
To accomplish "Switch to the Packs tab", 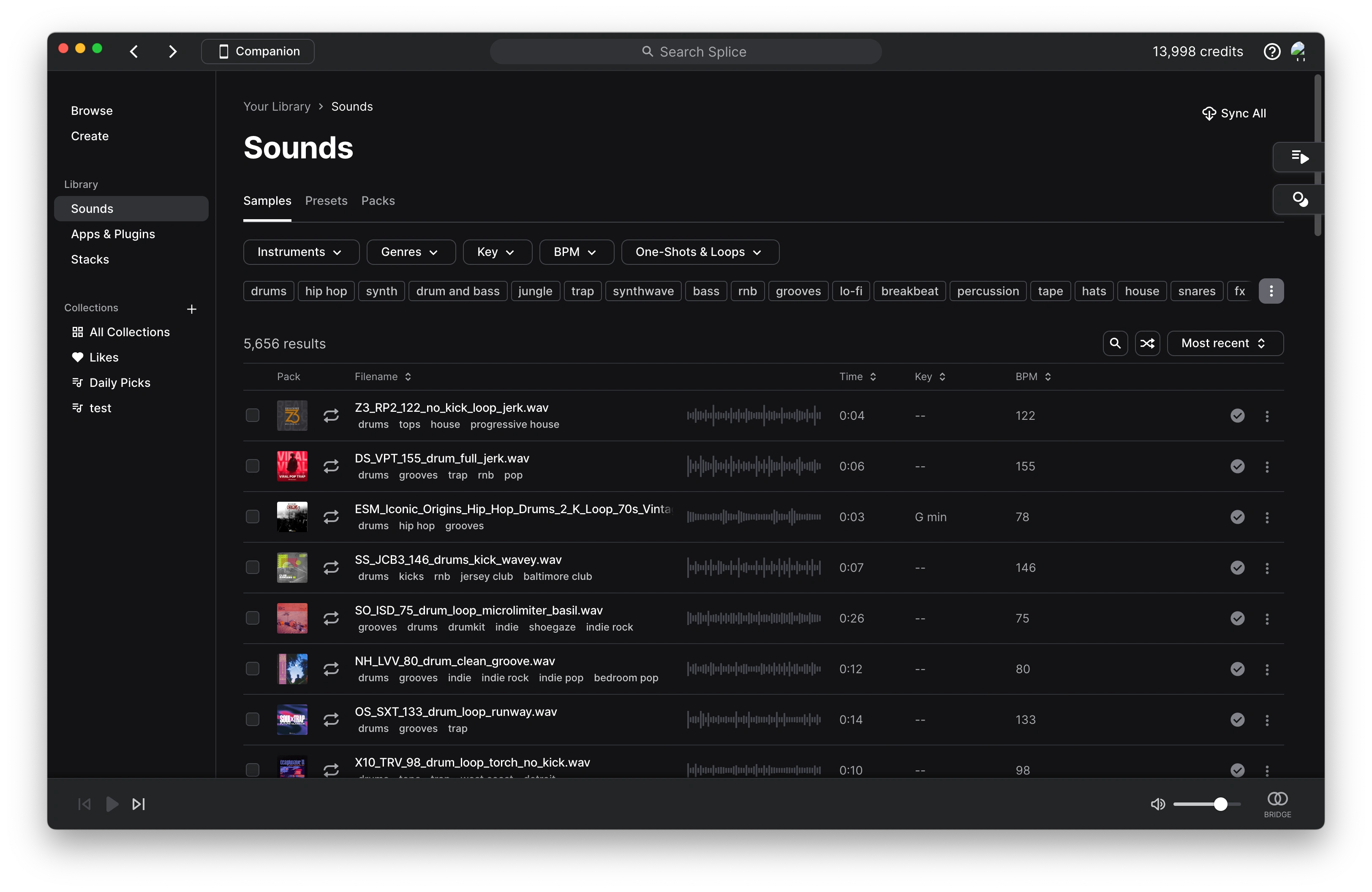I will (378, 201).
